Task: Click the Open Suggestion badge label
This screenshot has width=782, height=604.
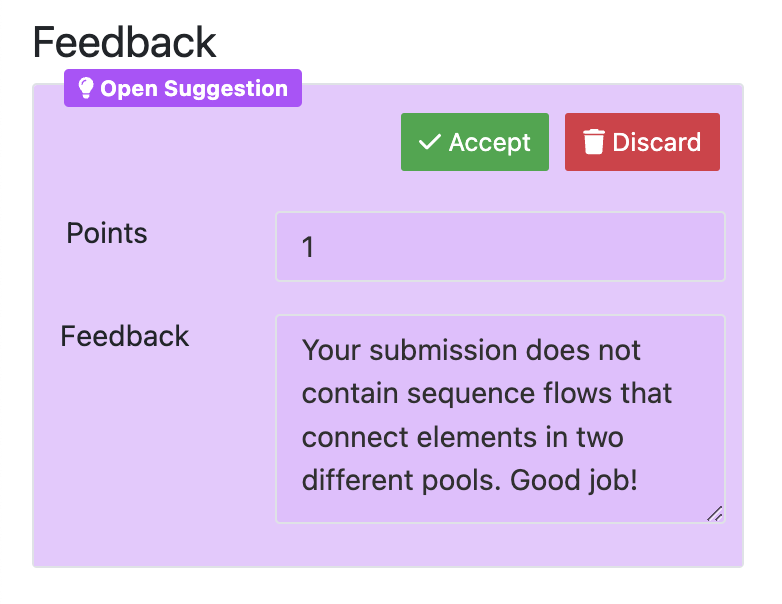Action: click(193, 88)
